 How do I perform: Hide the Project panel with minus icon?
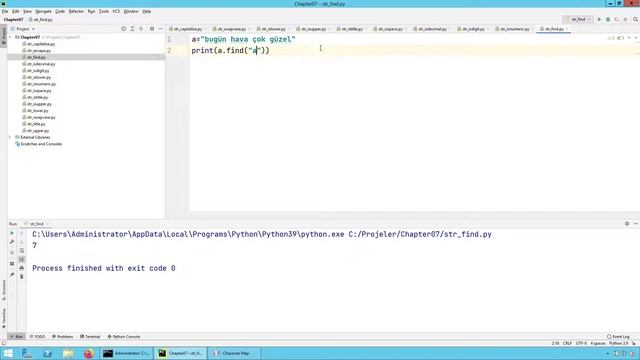pos(160,29)
